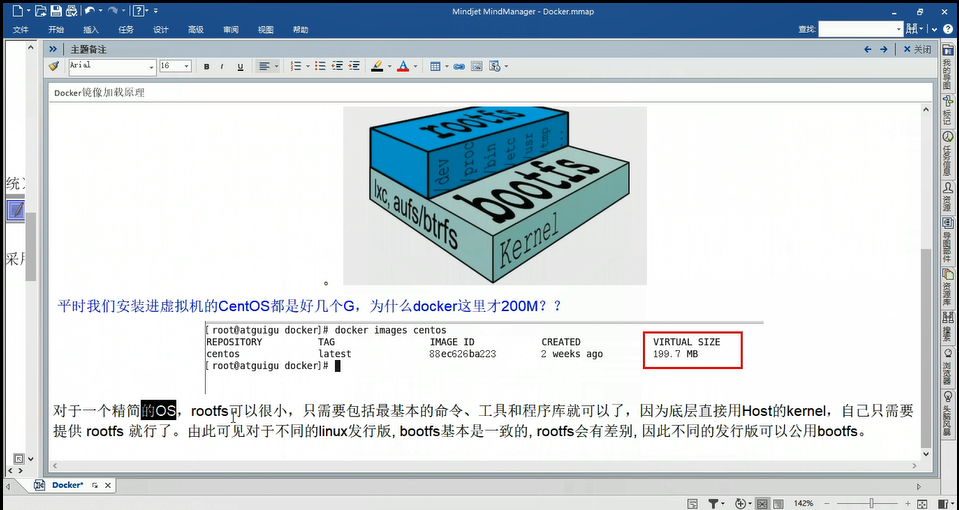Open the help question mark top right
Viewport: 959px width, 510px height.
pyautogui.click(x=949, y=29)
